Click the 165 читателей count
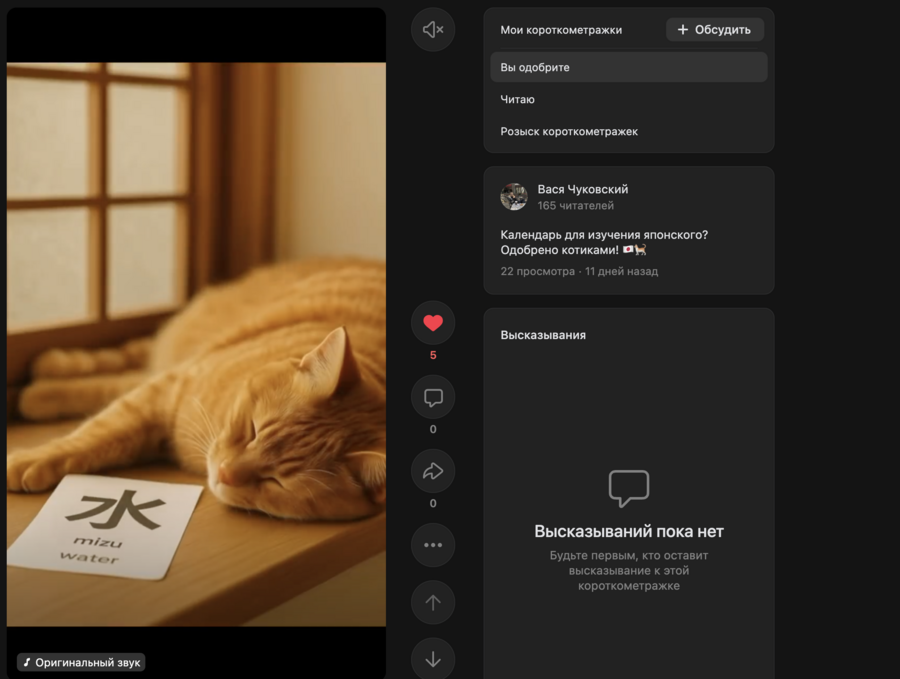900x679 pixels. click(x=576, y=205)
